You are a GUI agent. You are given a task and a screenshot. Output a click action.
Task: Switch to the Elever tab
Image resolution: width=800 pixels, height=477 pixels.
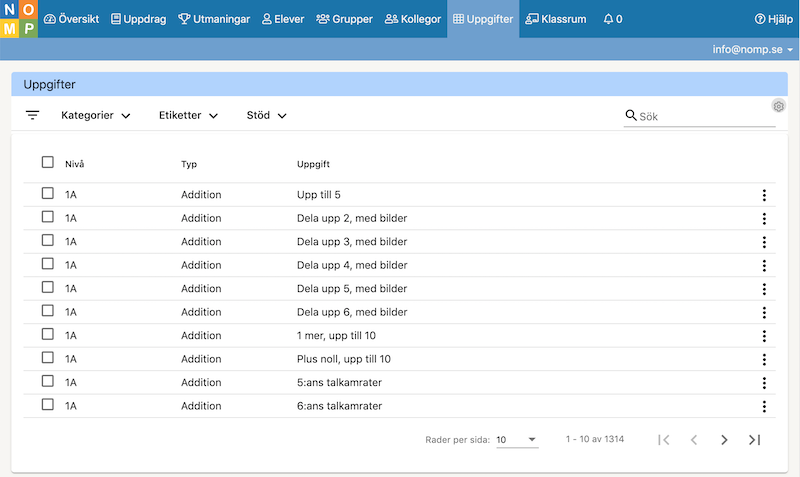coord(283,19)
